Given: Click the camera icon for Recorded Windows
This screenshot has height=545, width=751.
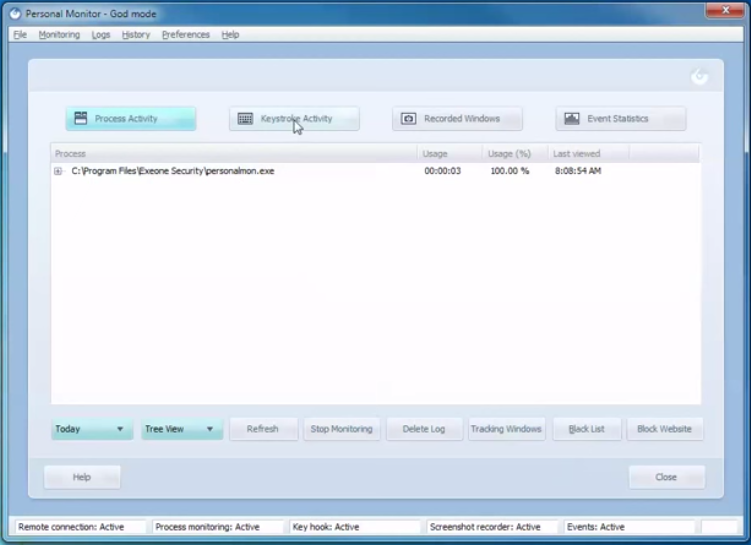Looking at the screenshot, I should [x=408, y=118].
